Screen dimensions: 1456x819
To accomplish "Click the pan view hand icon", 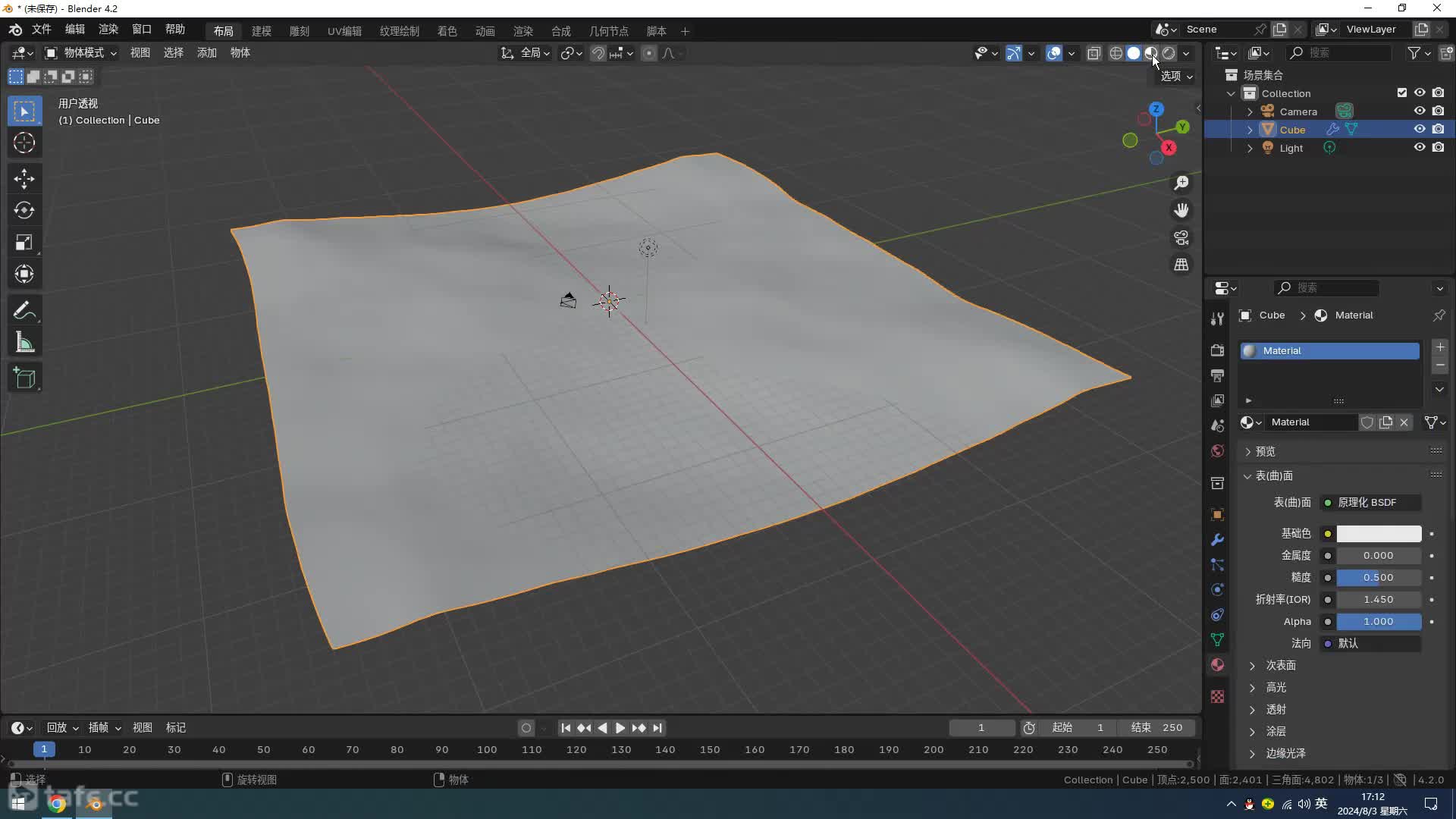I will point(1181,210).
